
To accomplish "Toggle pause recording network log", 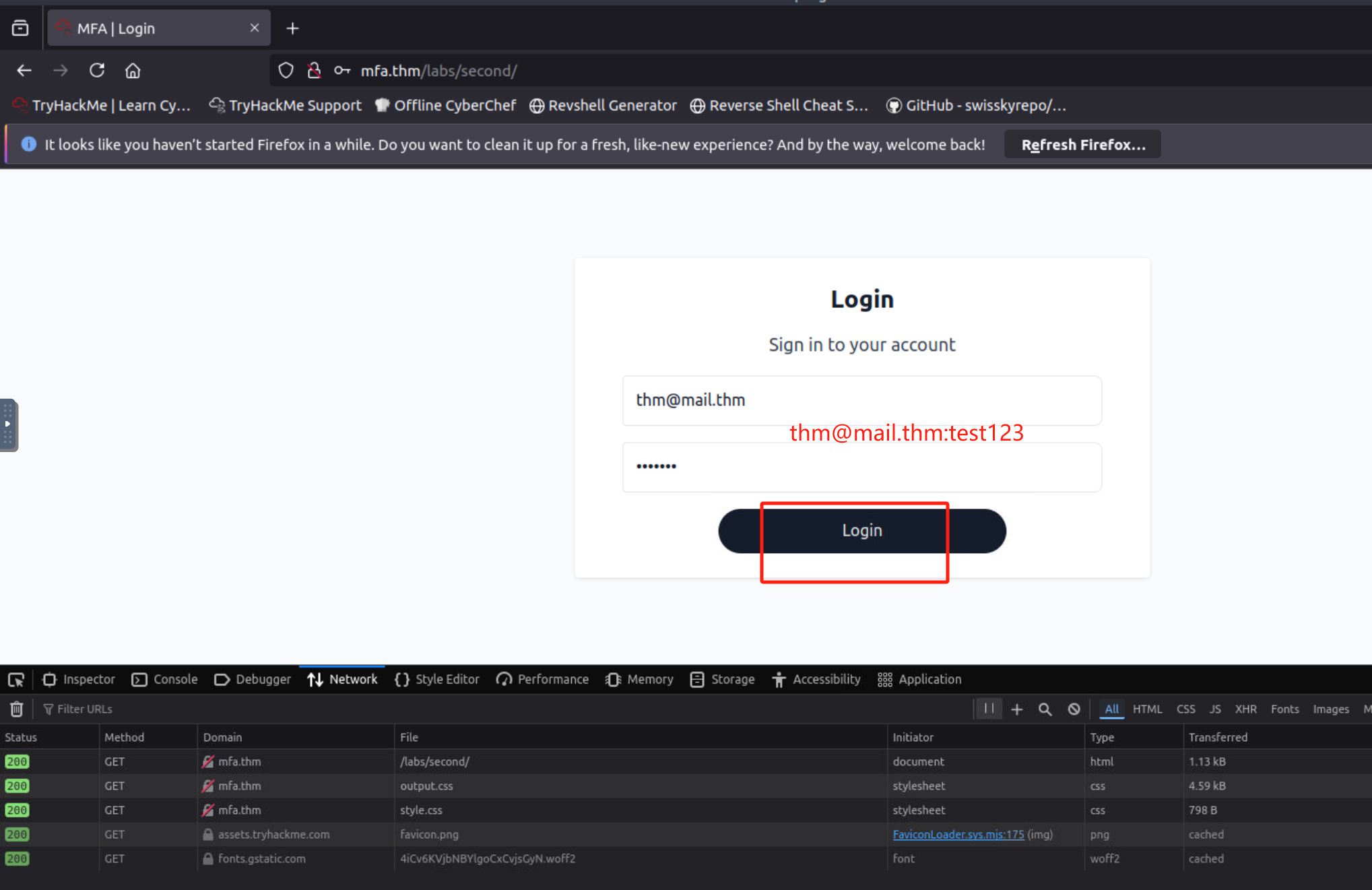I will [989, 709].
